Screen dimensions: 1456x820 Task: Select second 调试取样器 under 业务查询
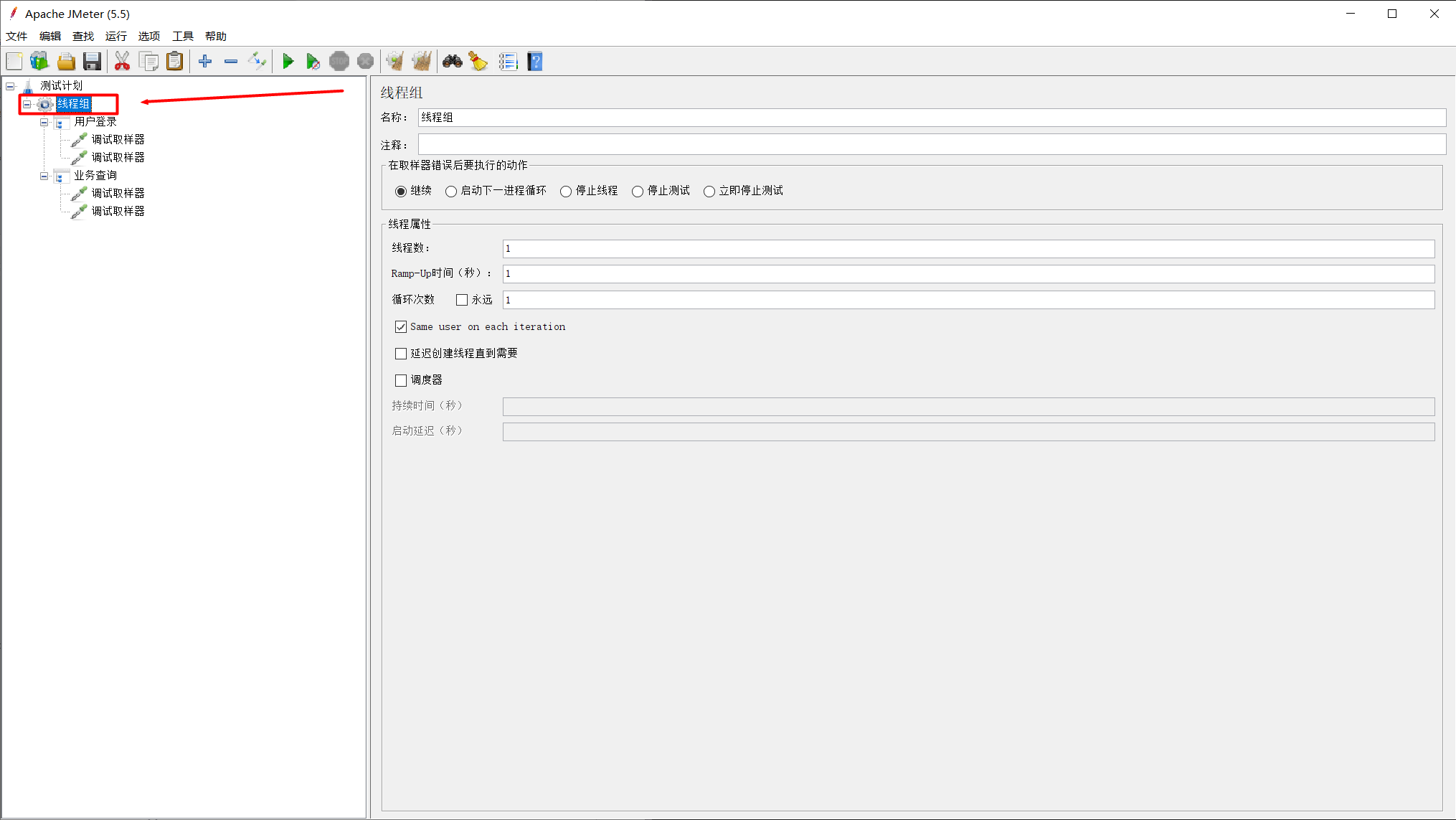(118, 212)
